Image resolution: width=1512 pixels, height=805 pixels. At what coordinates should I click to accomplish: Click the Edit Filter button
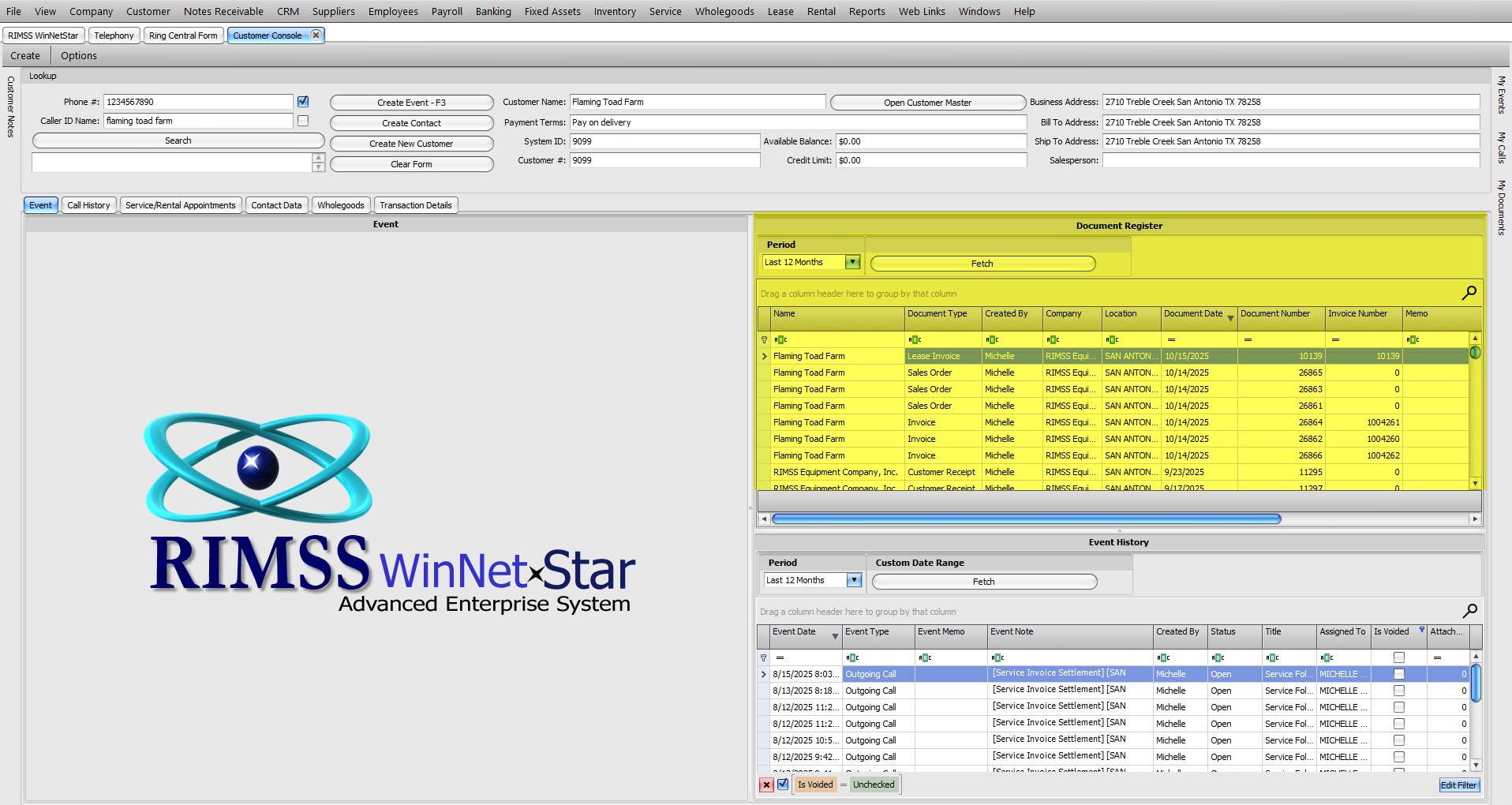coord(1459,785)
